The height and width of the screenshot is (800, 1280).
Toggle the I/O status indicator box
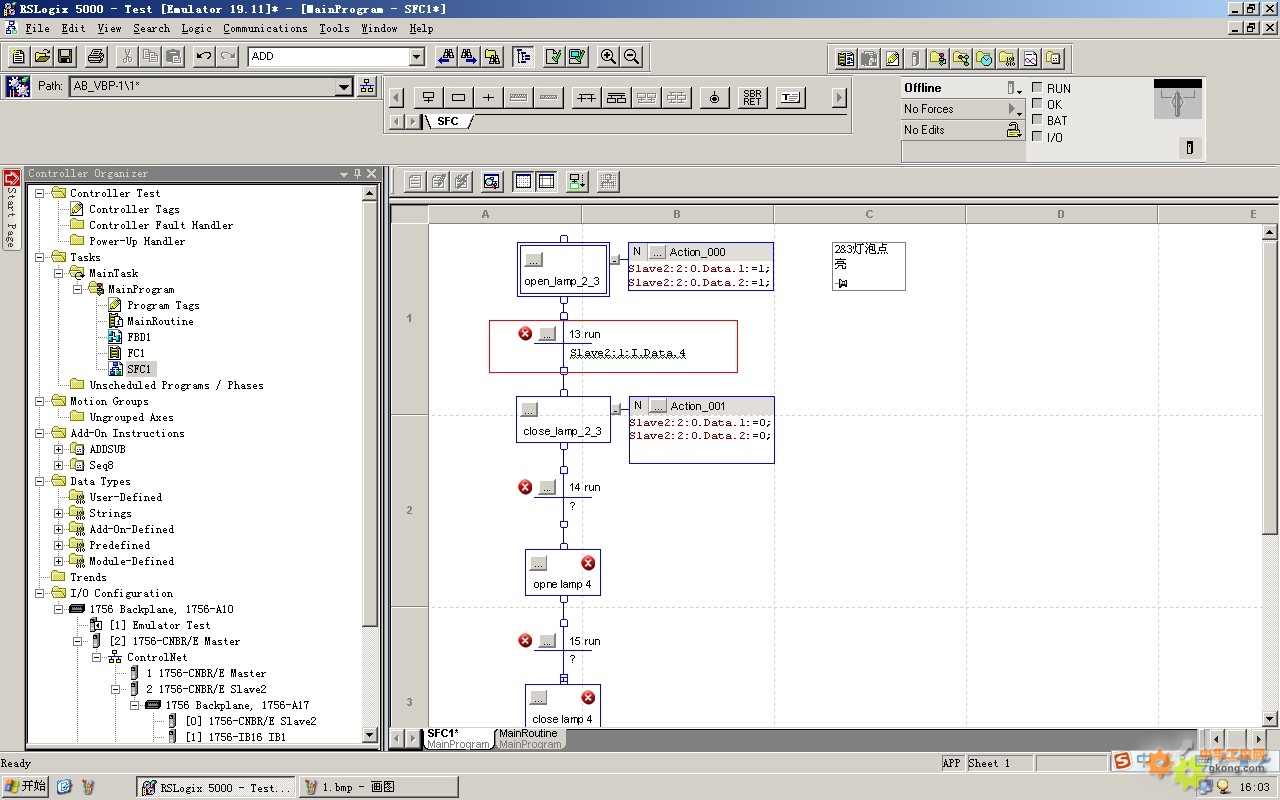pyautogui.click(x=1037, y=137)
